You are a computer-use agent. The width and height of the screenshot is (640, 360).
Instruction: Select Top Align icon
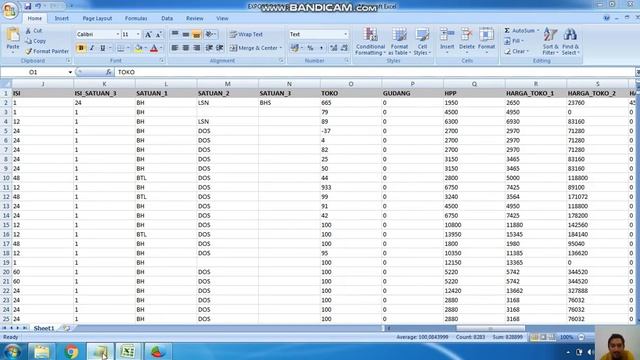coord(175,34)
